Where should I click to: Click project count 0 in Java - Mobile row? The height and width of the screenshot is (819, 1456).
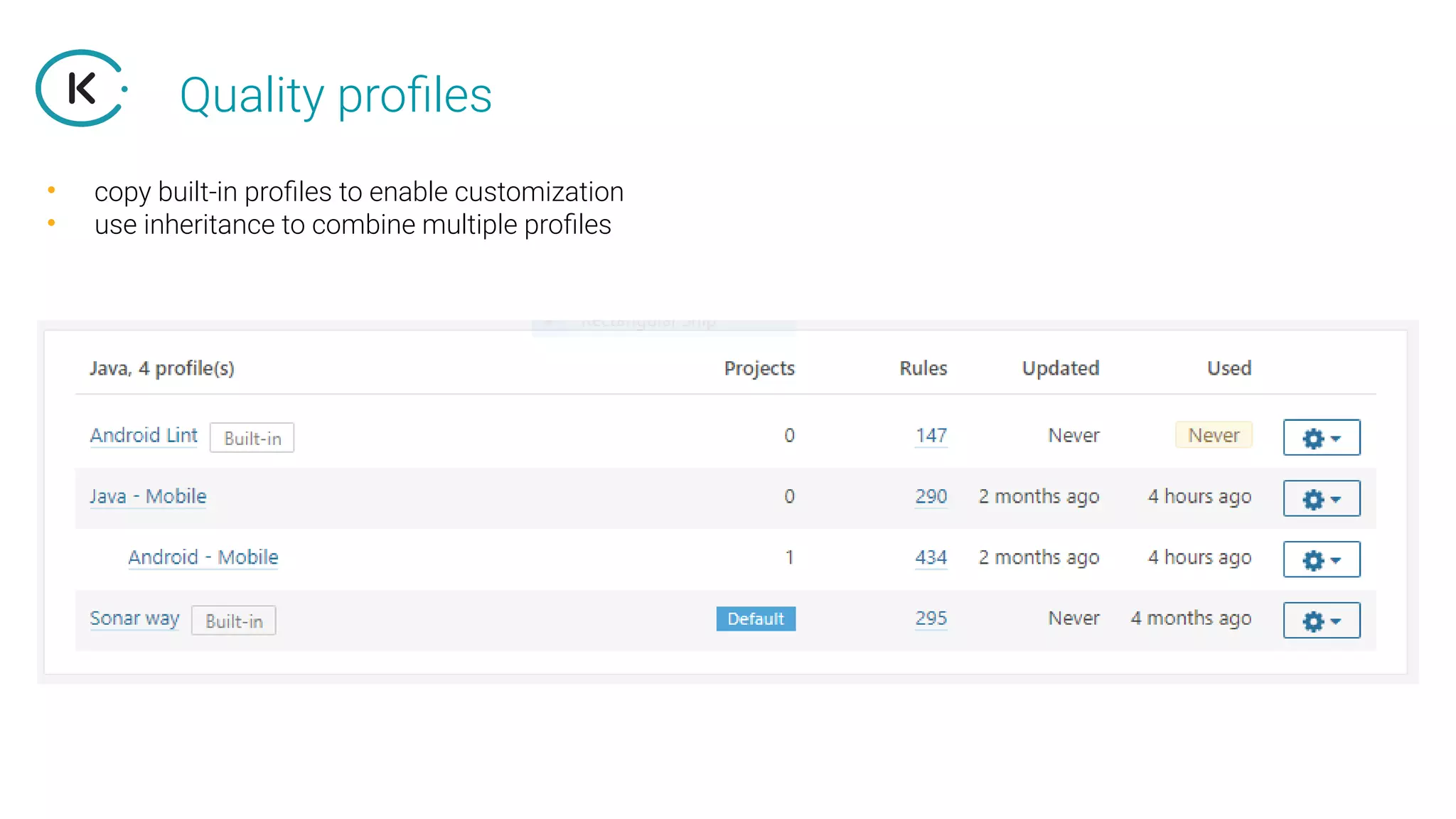pos(789,496)
